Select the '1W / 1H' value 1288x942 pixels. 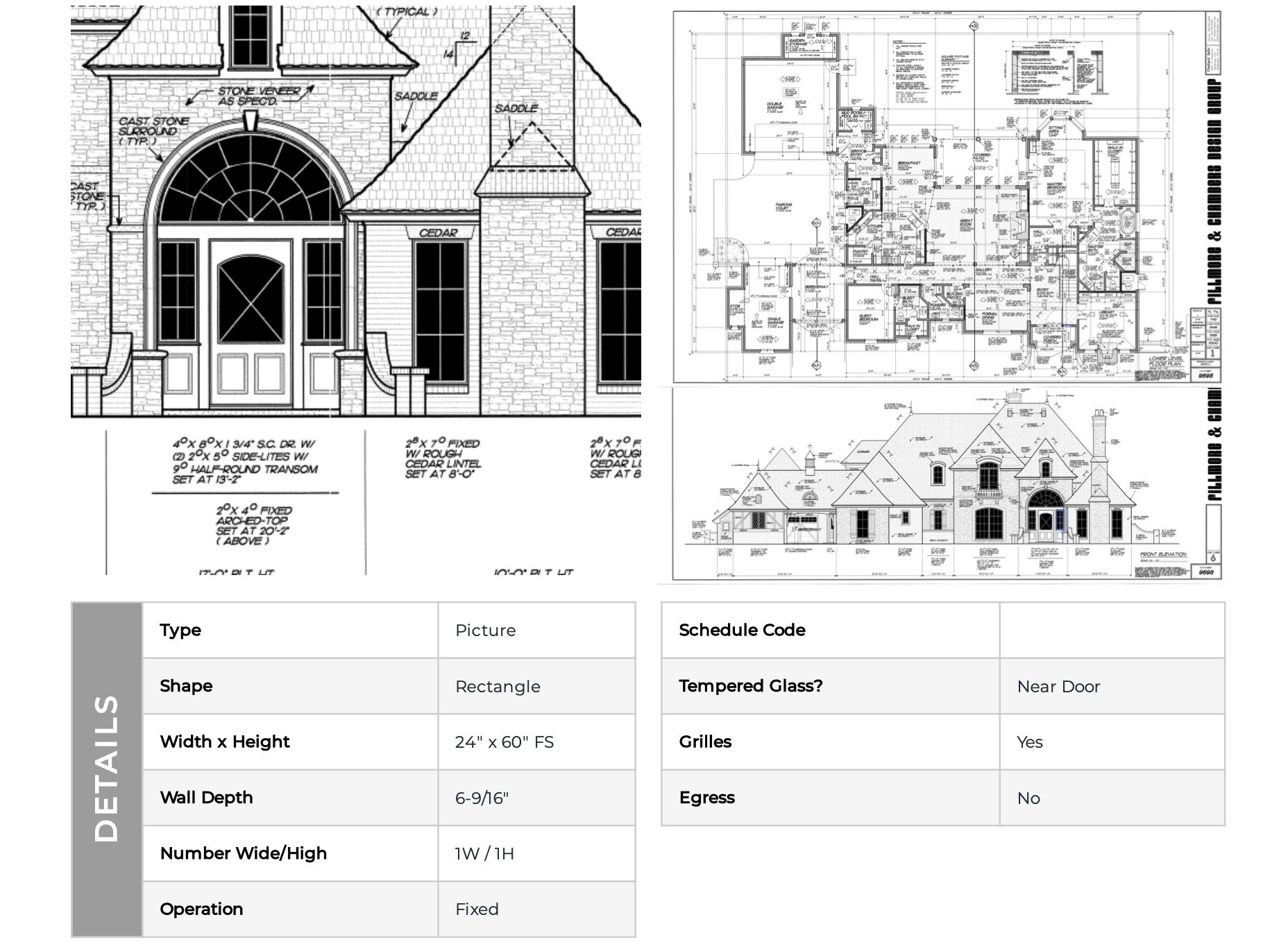(x=484, y=853)
